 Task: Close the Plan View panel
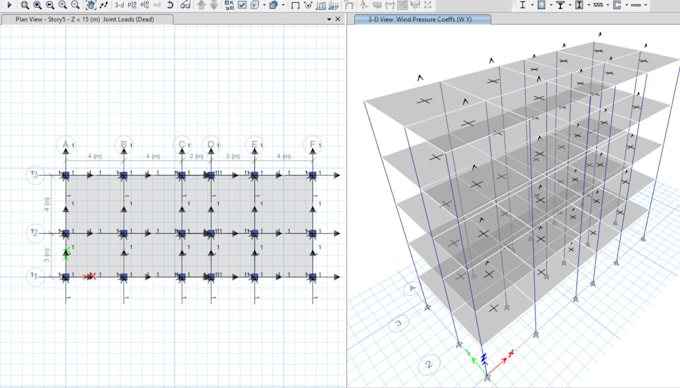(338, 19)
